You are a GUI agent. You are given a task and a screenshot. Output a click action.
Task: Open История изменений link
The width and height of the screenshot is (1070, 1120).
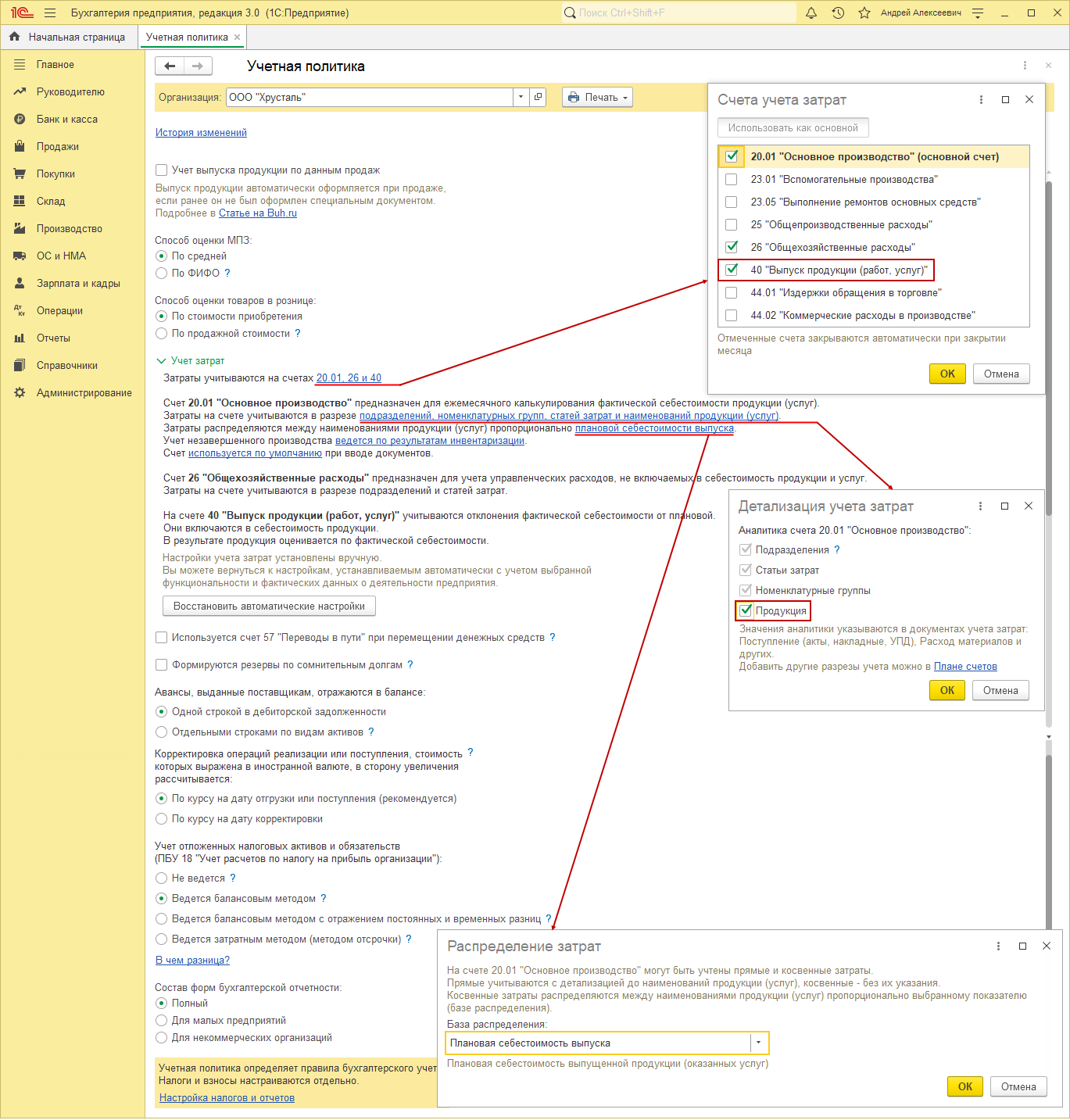(201, 133)
